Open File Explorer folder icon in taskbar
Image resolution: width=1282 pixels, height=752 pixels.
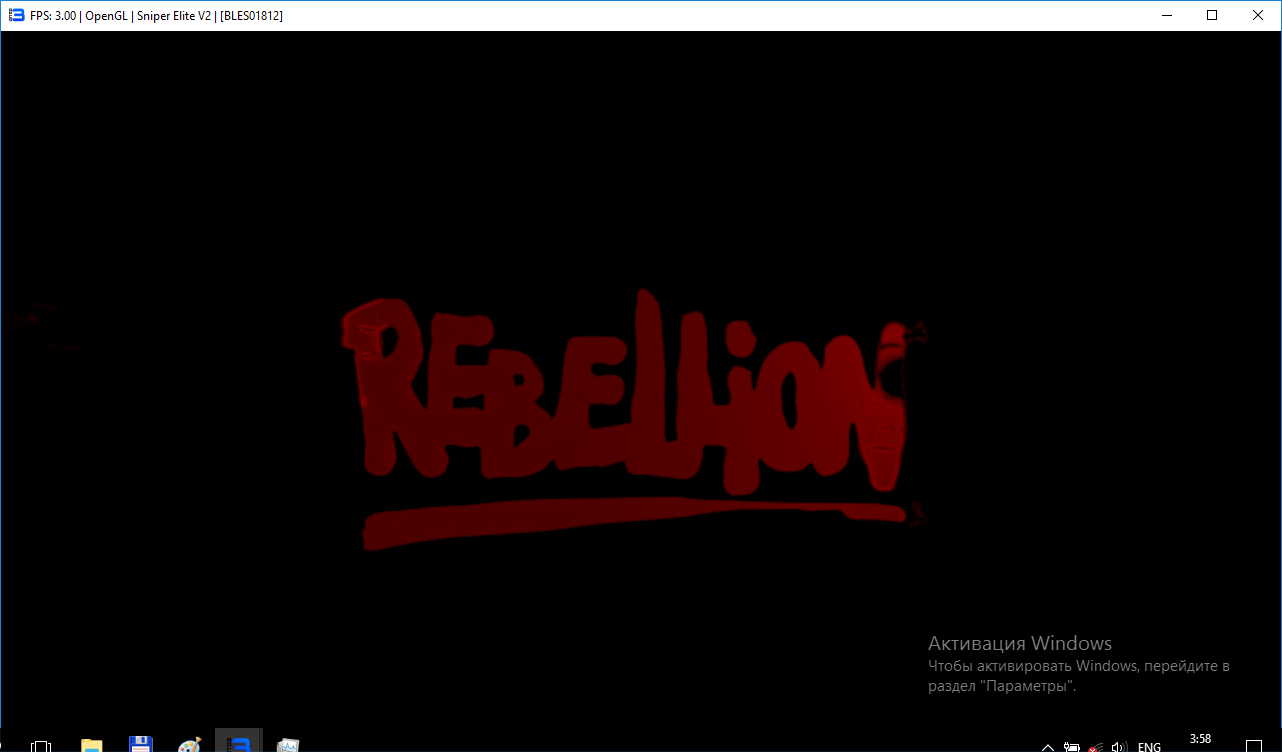click(x=91, y=745)
